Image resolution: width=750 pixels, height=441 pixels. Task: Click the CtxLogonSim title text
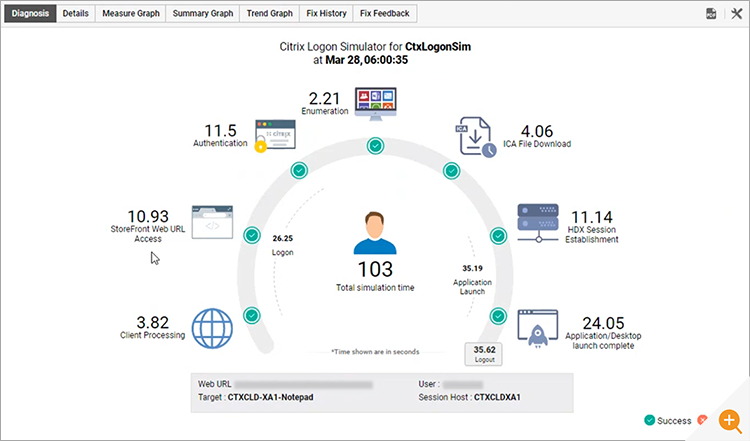[438, 47]
